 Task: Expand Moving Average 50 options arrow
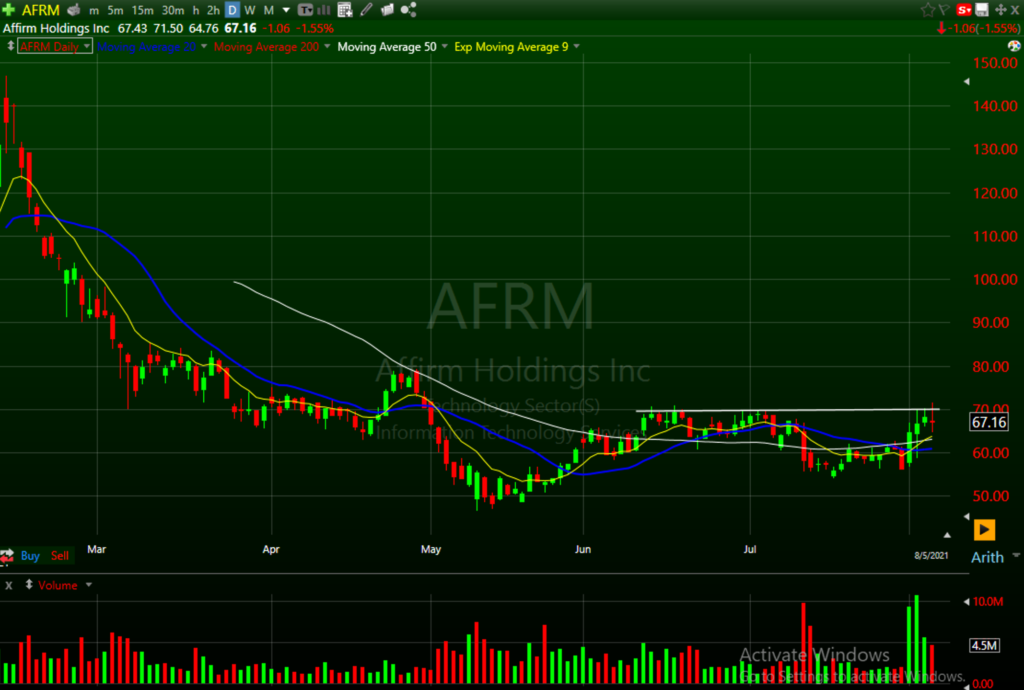click(445, 46)
